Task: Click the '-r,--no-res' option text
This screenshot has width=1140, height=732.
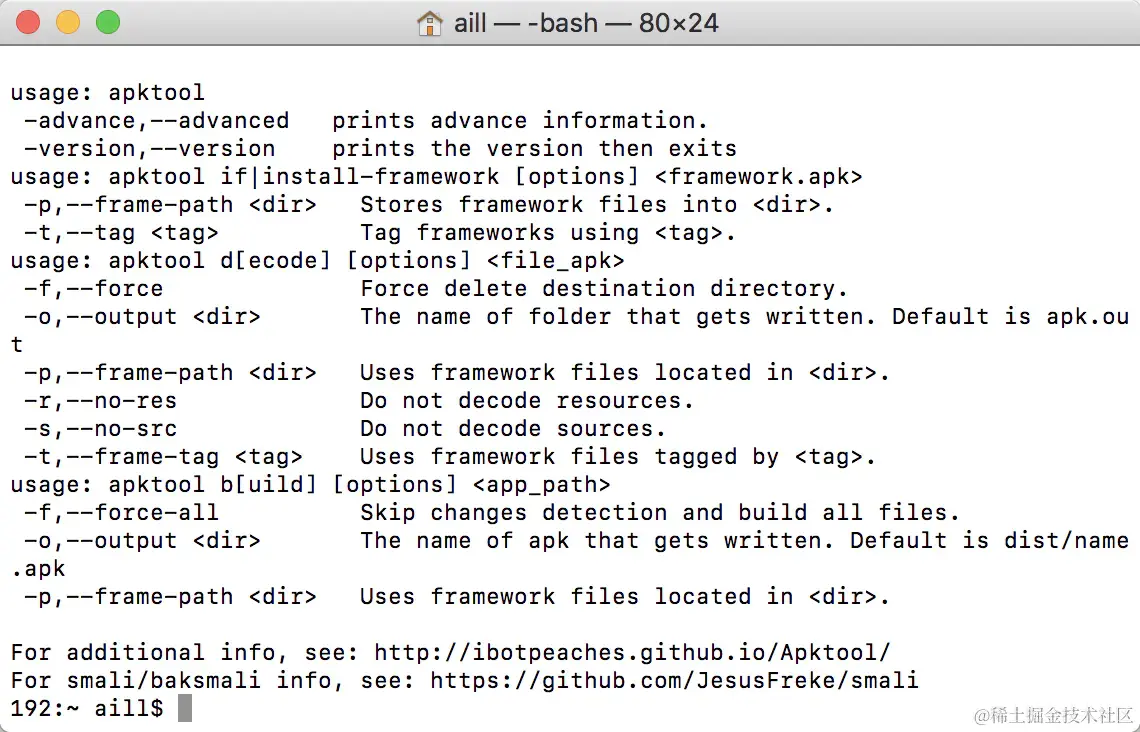Action: (x=100, y=401)
